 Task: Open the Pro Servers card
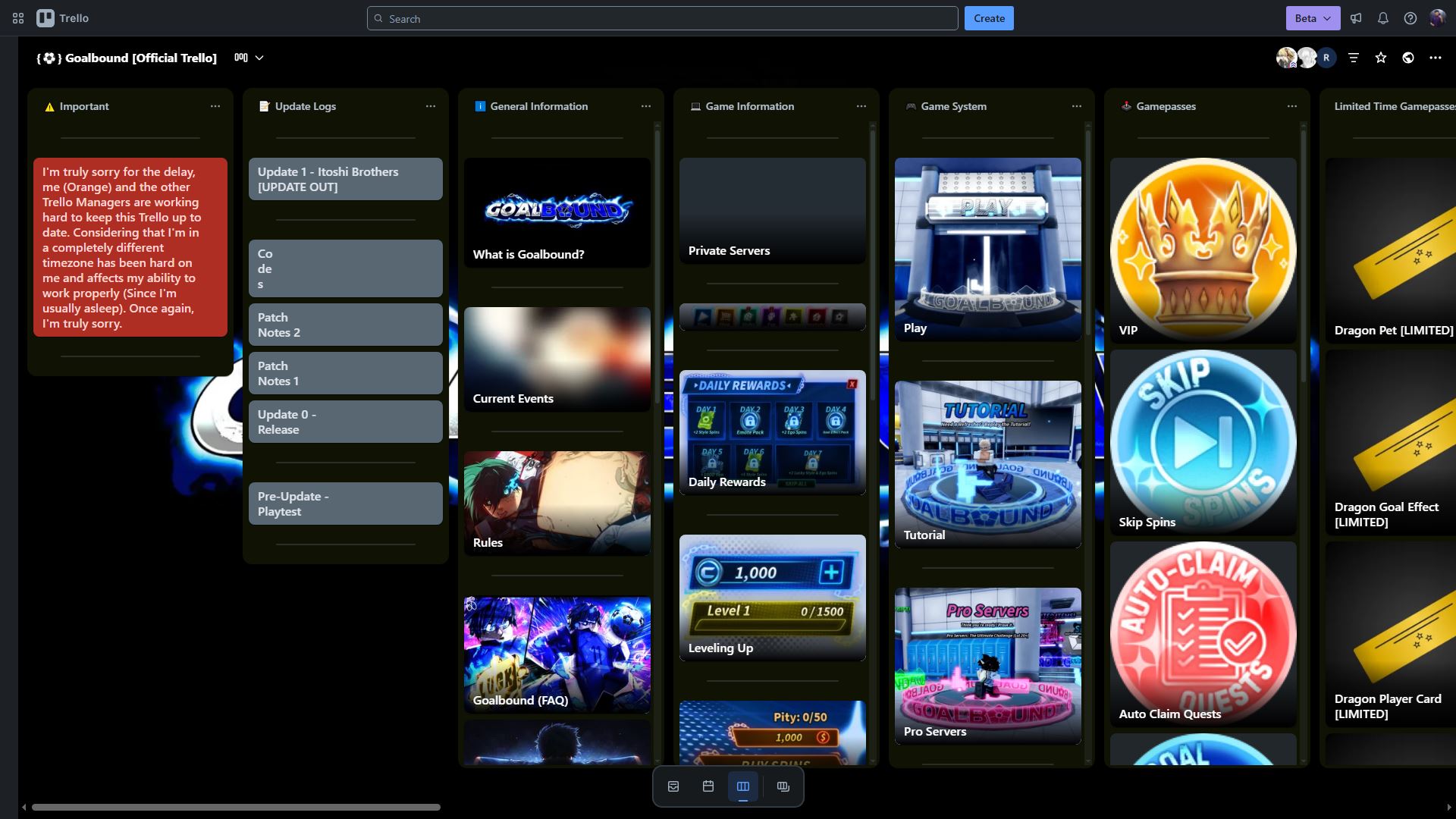click(x=988, y=666)
